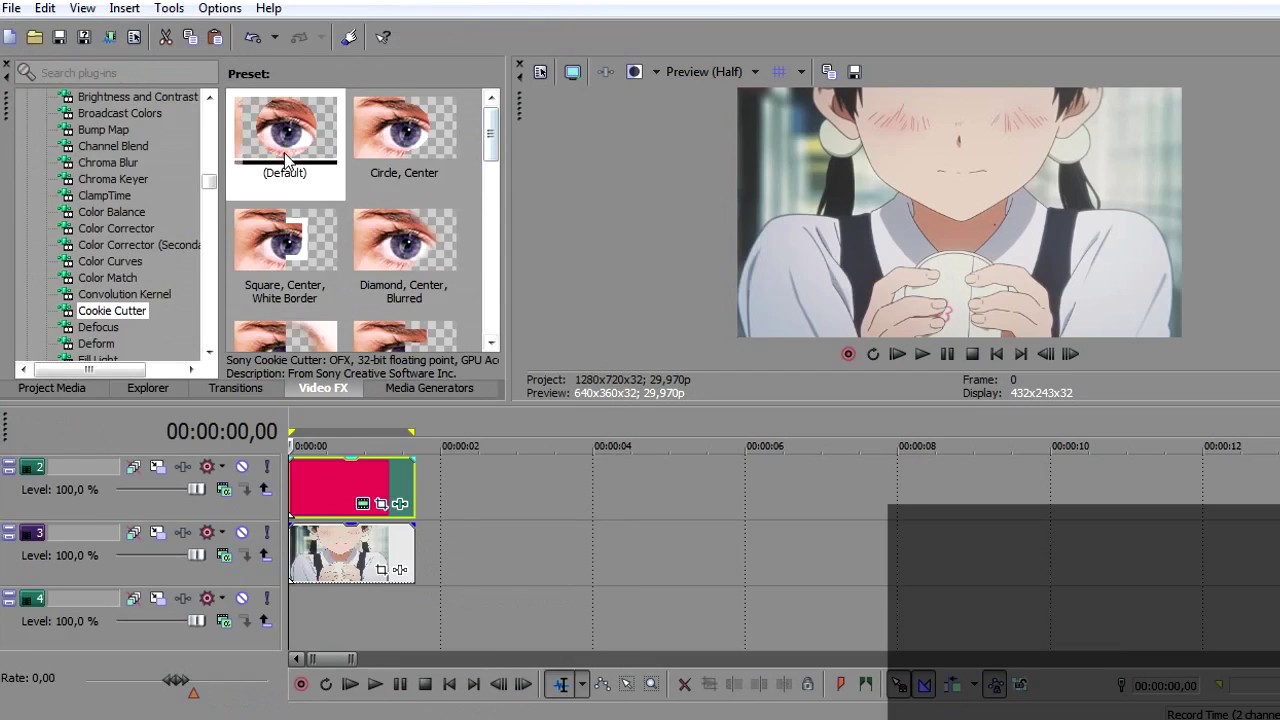Open Compositing Mode menu on track 2
Viewport: 1280px width, 720px height.
click(x=224, y=490)
